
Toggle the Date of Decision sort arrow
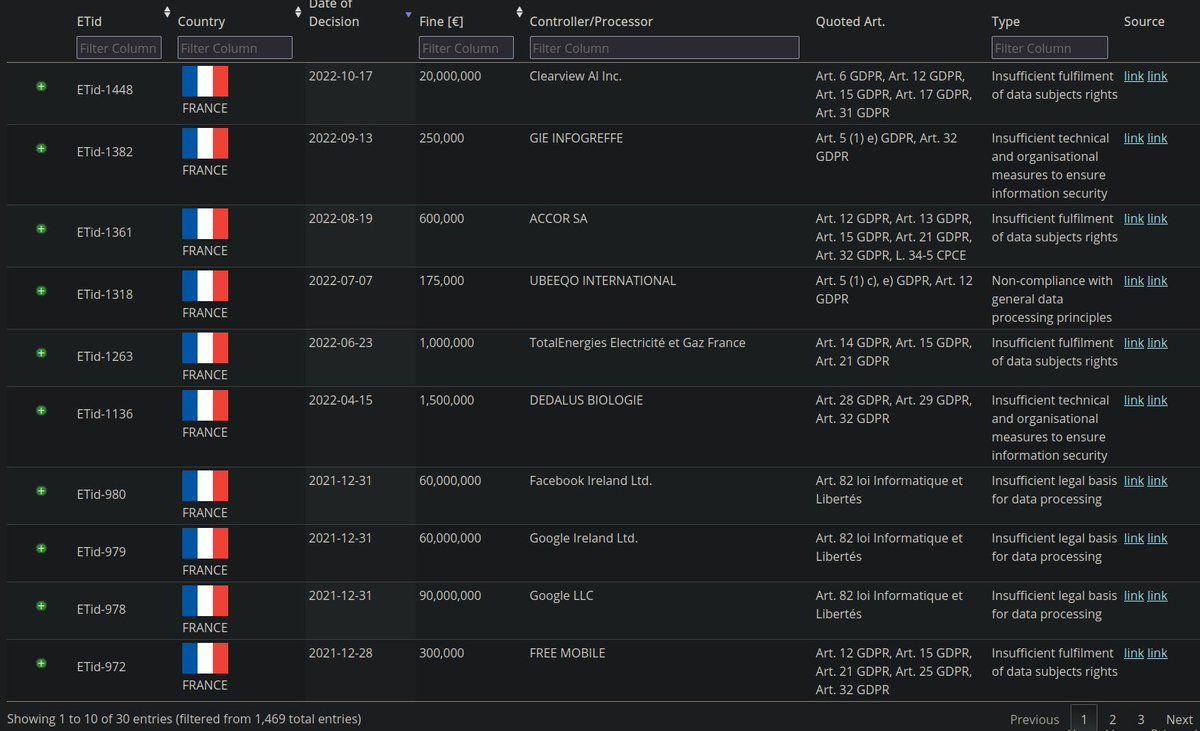coord(408,14)
